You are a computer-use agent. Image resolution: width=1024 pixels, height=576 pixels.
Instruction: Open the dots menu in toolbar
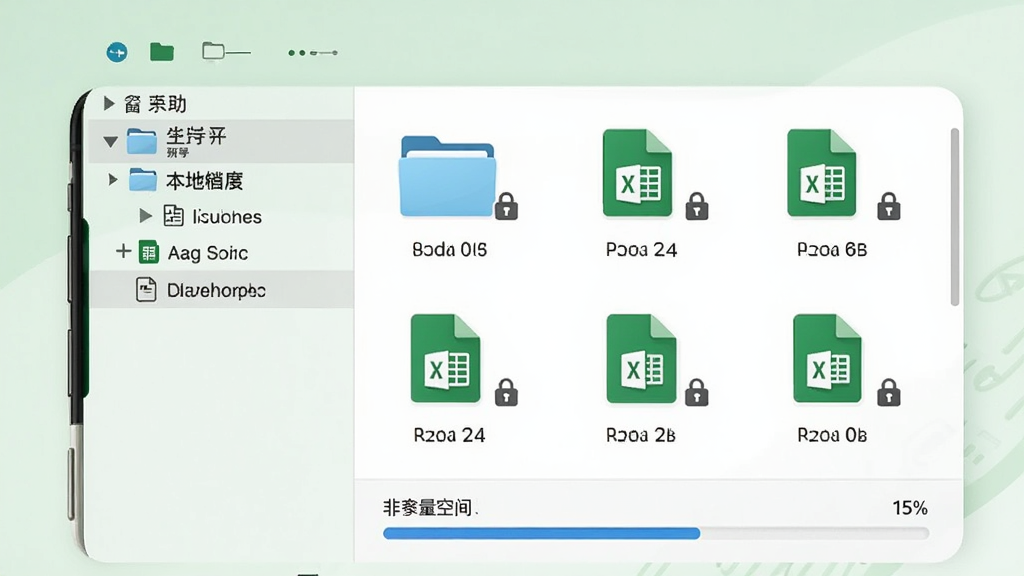313,52
